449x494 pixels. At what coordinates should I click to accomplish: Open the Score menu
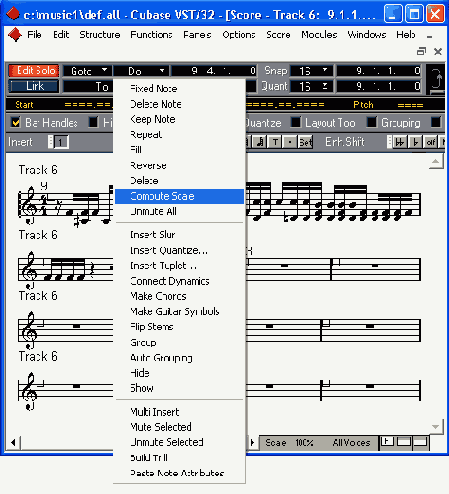[278, 35]
